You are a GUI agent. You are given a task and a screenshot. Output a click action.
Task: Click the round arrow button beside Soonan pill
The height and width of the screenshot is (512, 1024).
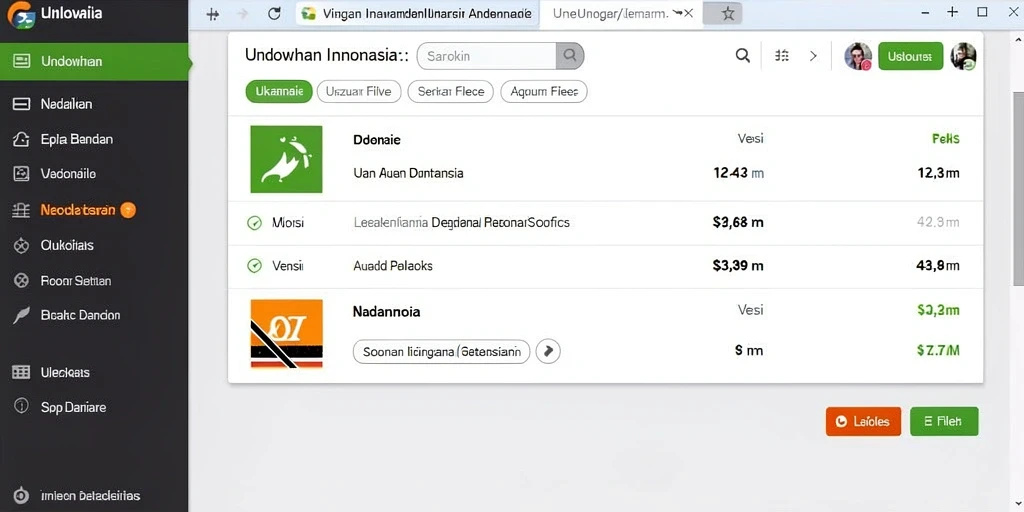(548, 351)
